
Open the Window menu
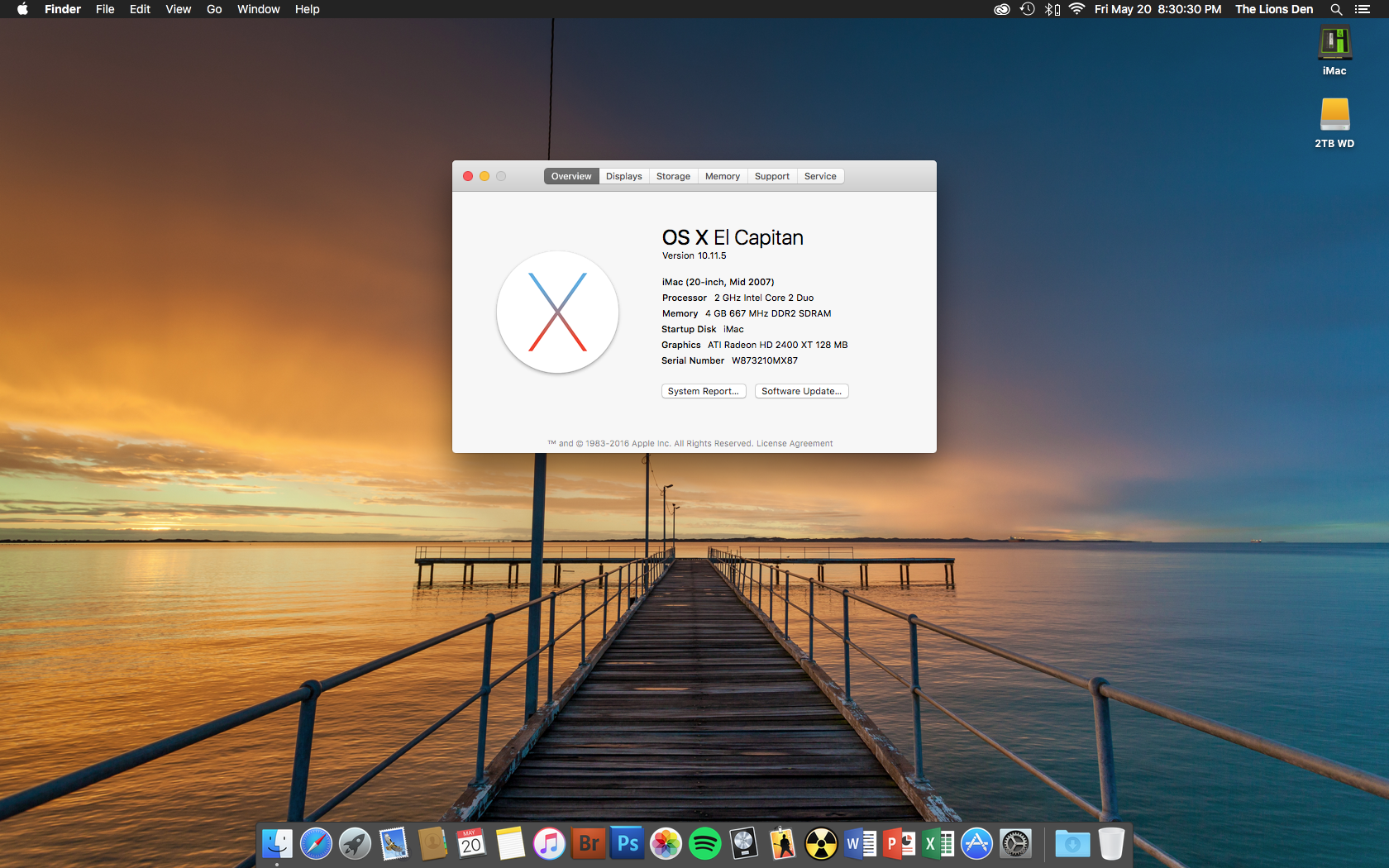pos(259,9)
